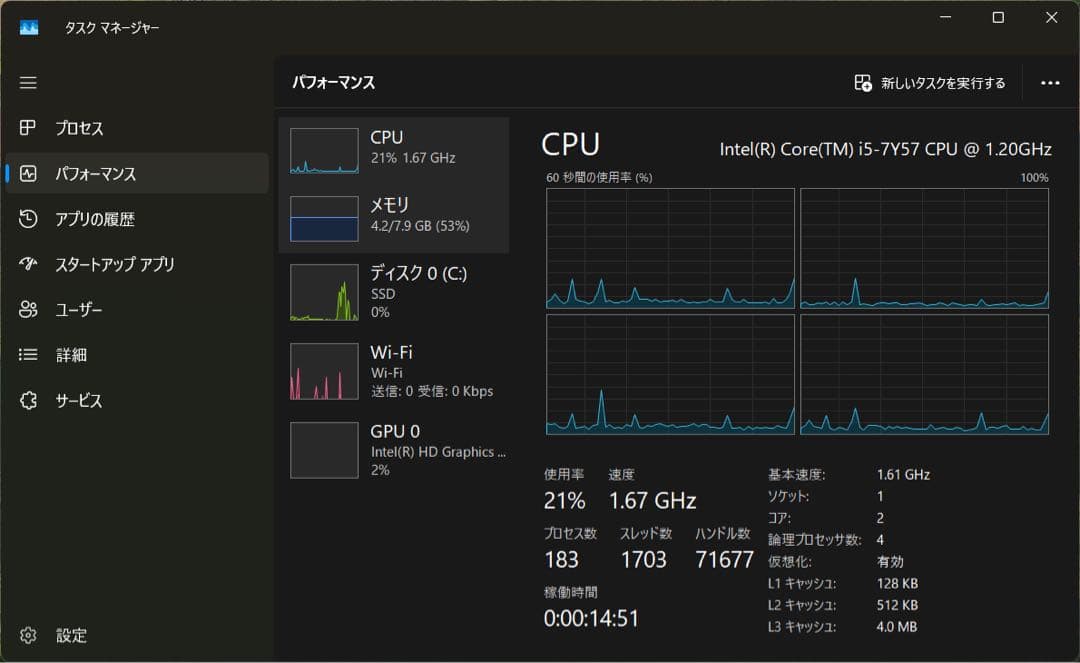This screenshot has width=1080, height=663.
Task: Click the プロセス icon in sidebar
Action: 28,128
